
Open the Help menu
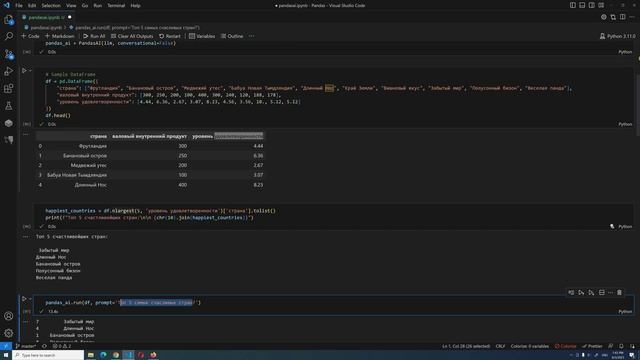click(136, 5)
